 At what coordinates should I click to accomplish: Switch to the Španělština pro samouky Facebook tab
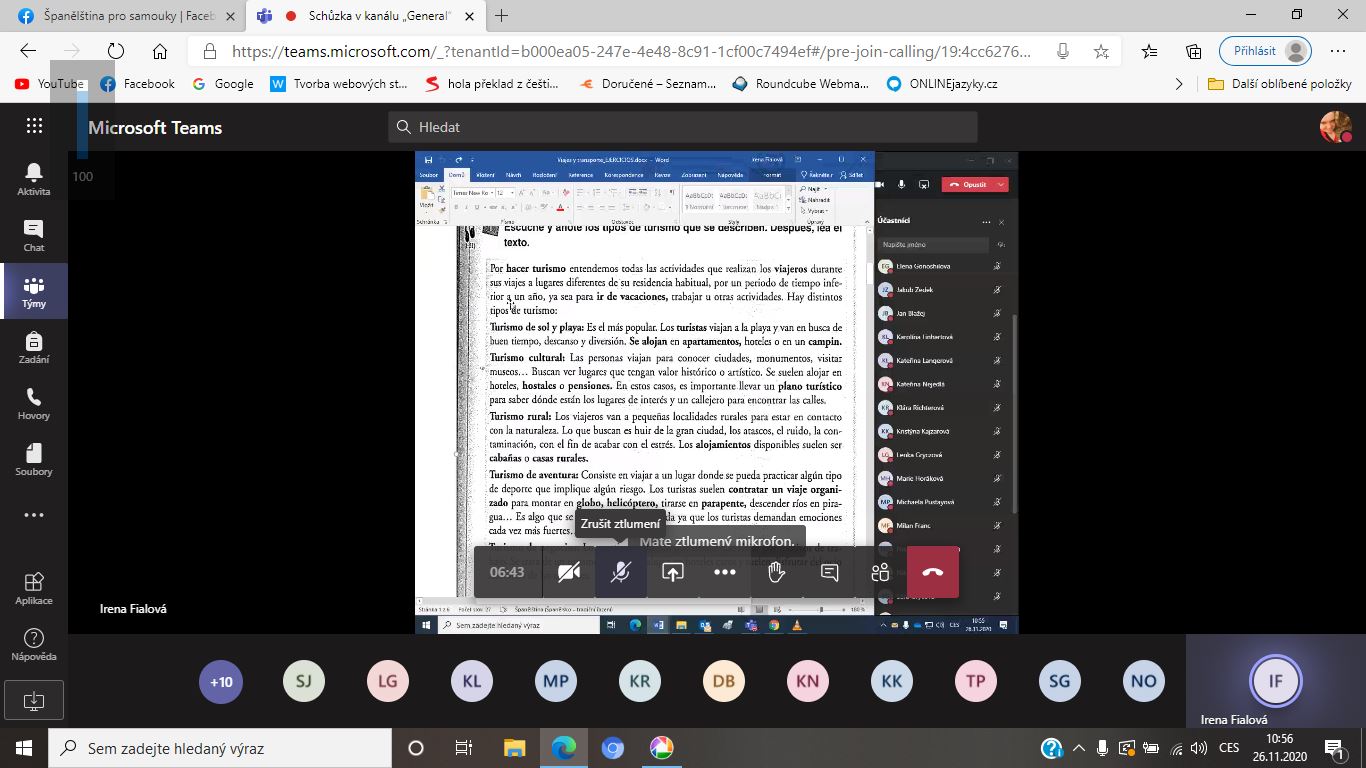pos(124,16)
